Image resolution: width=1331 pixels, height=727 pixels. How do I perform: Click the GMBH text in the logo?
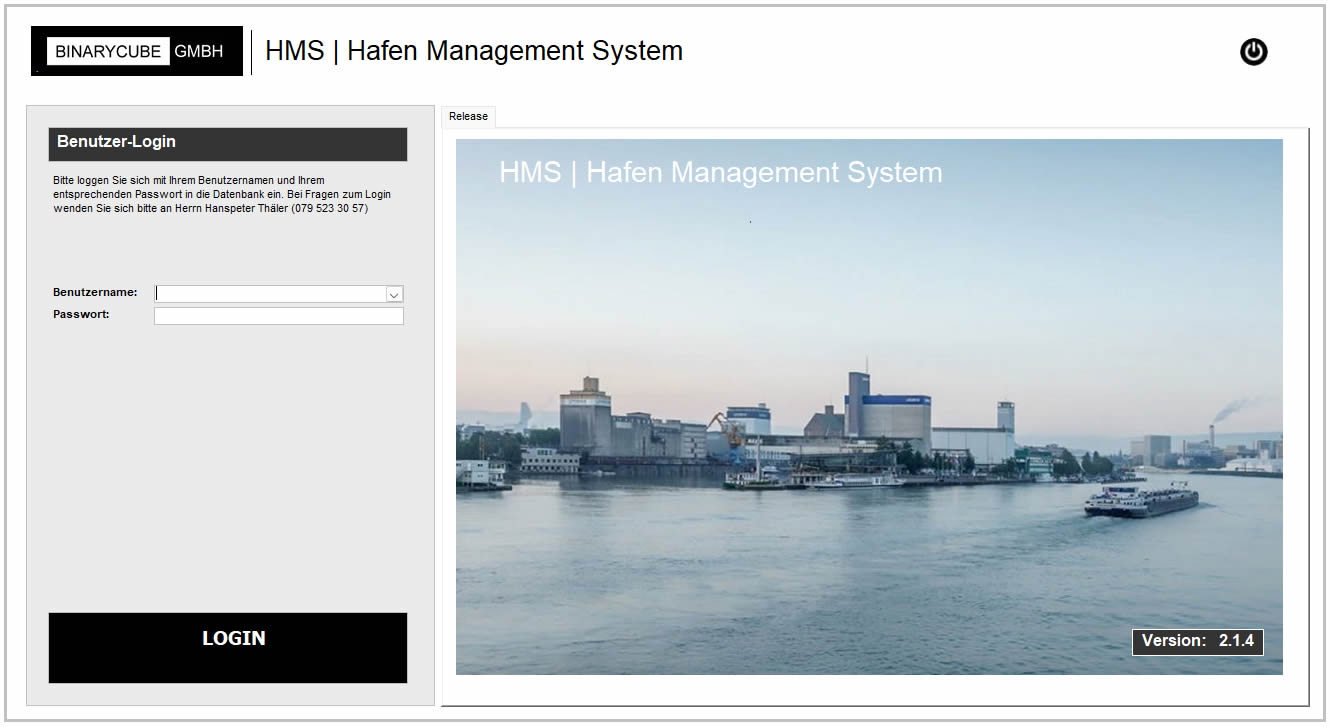pos(199,51)
